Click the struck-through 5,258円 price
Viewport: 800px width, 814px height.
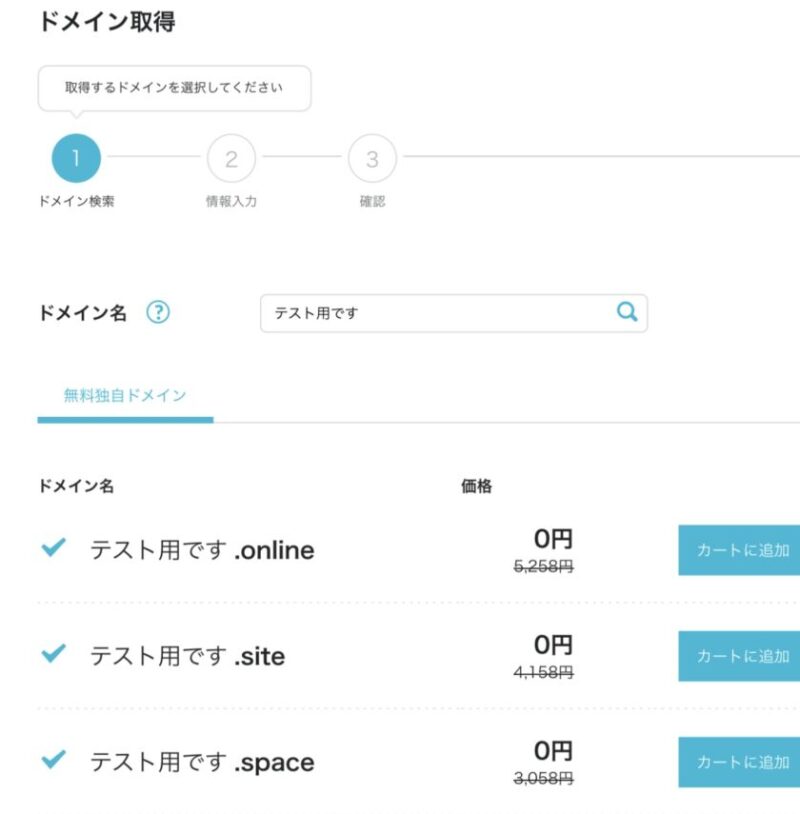pyautogui.click(x=544, y=566)
